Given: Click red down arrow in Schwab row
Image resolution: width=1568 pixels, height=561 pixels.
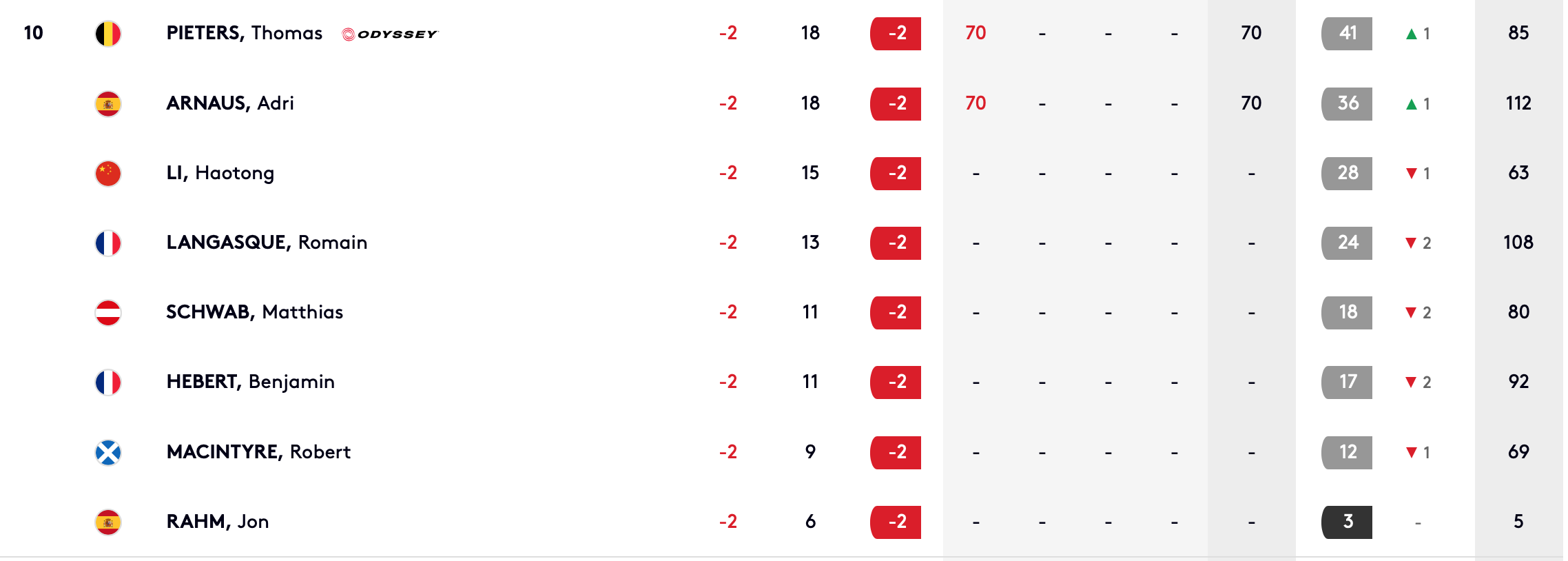Looking at the screenshot, I should [x=1411, y=313].
